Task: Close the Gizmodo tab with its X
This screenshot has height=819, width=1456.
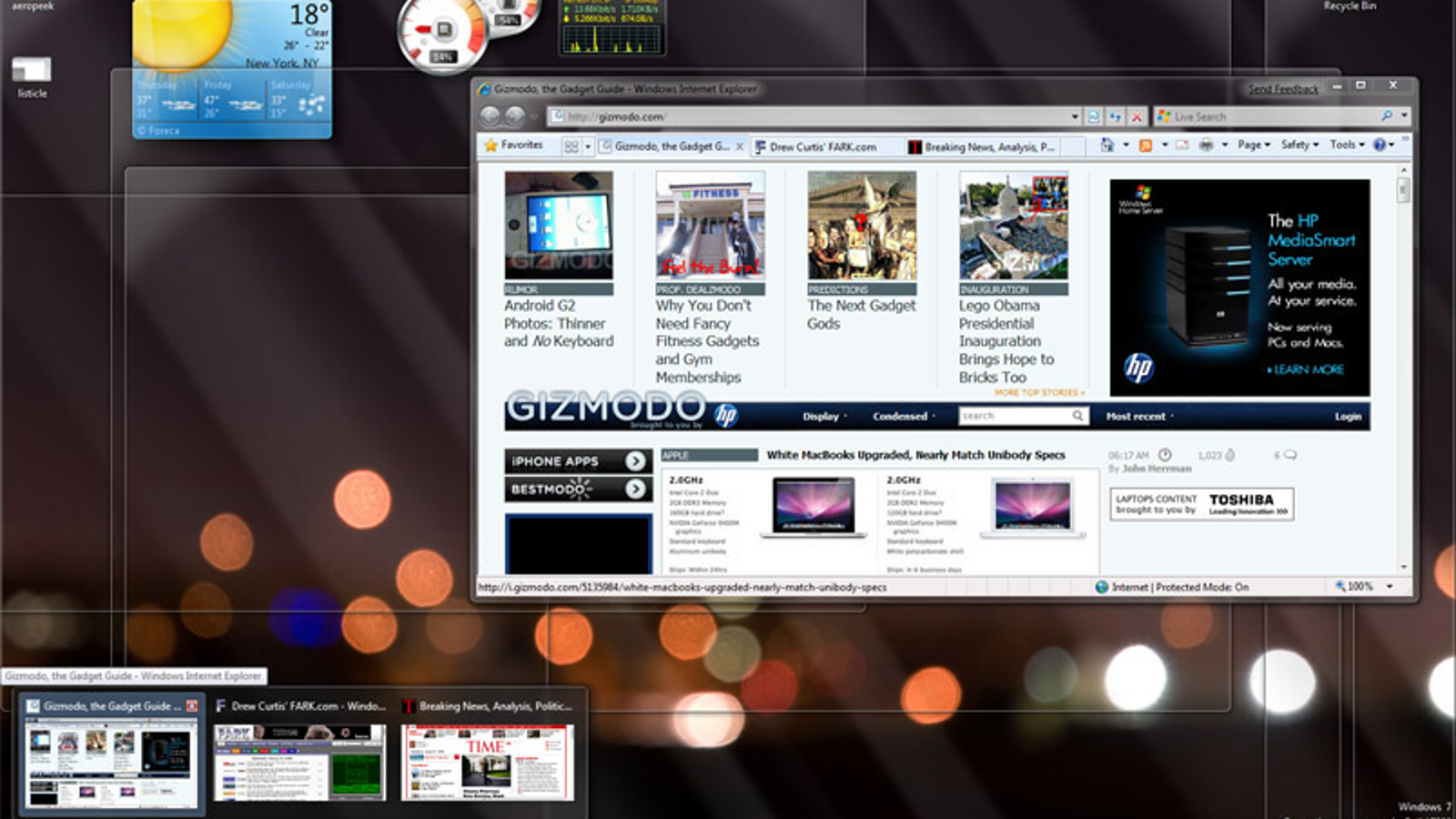Action: click(739, 146)
